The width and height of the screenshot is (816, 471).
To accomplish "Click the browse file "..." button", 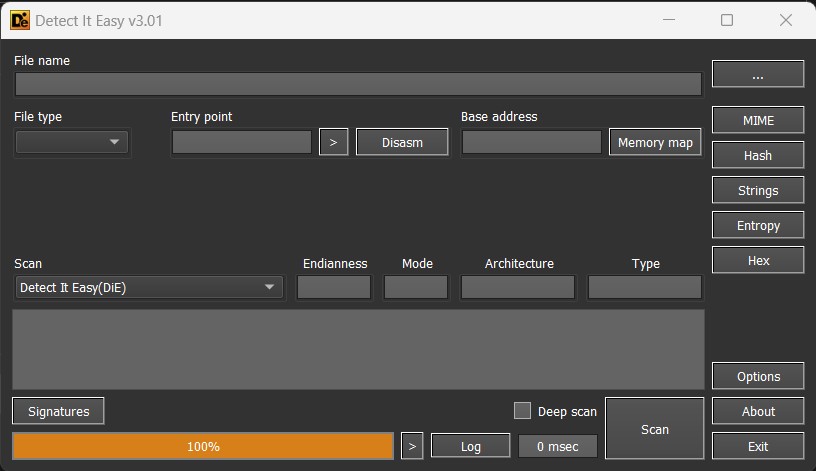I will (x=757, y=75).
